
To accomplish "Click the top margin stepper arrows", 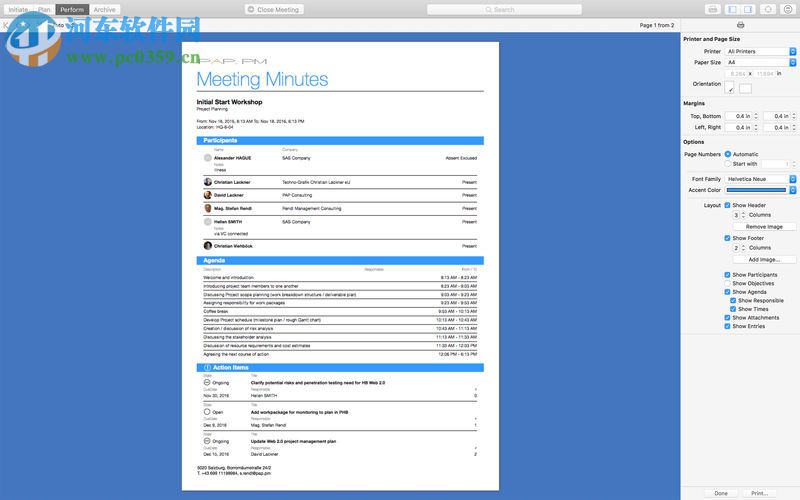I will (x=756, y=116).
